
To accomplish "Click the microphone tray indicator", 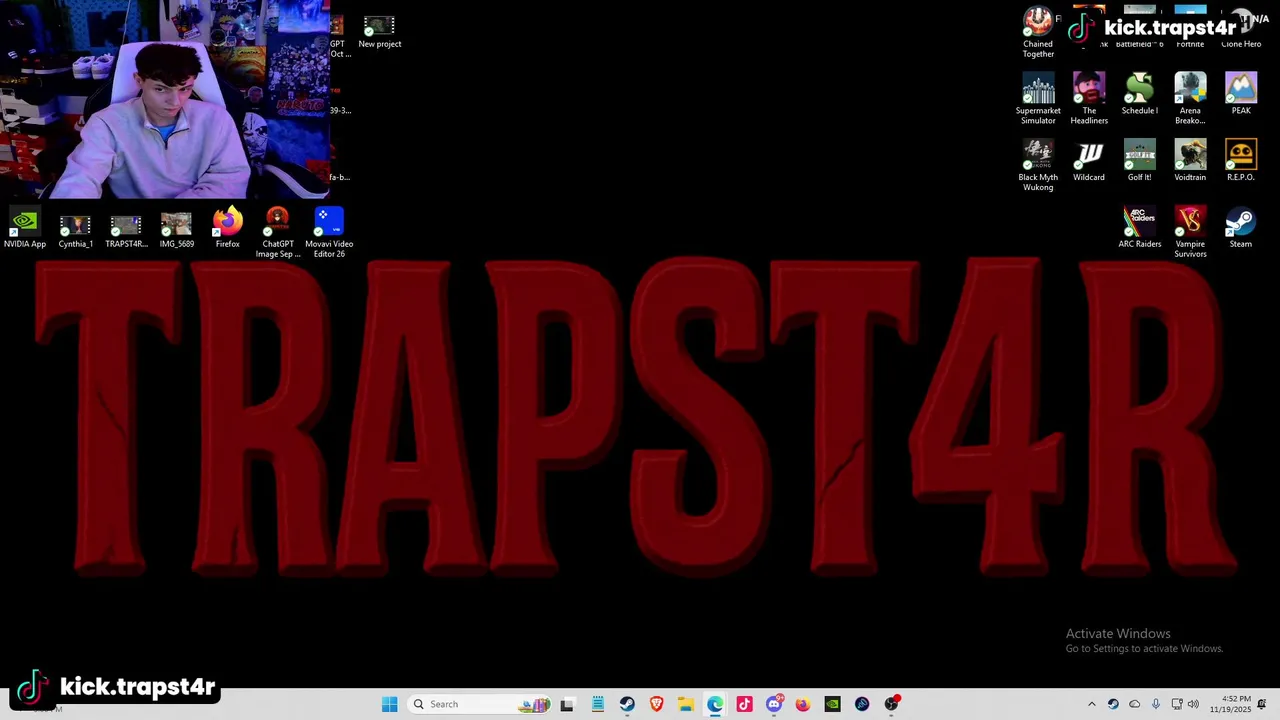I will click(1156, 704).
